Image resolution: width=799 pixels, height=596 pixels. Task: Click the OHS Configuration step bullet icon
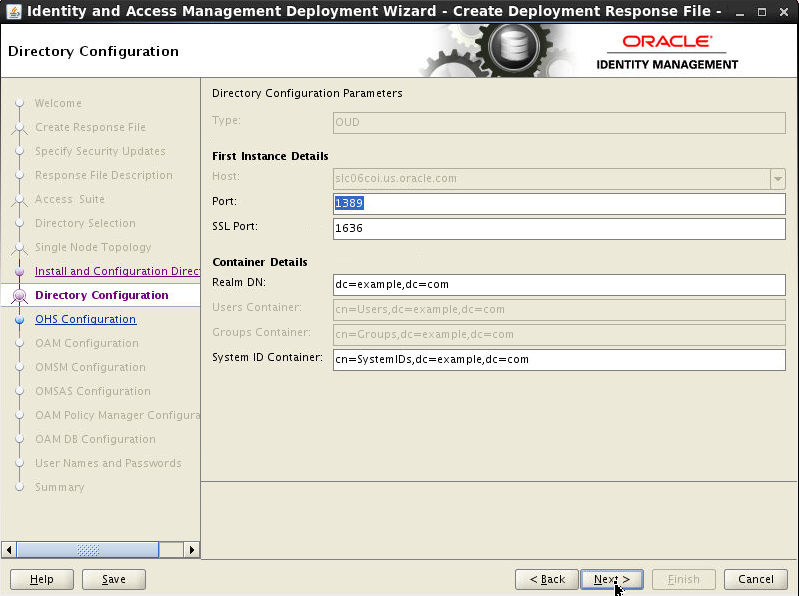(20, 319)
